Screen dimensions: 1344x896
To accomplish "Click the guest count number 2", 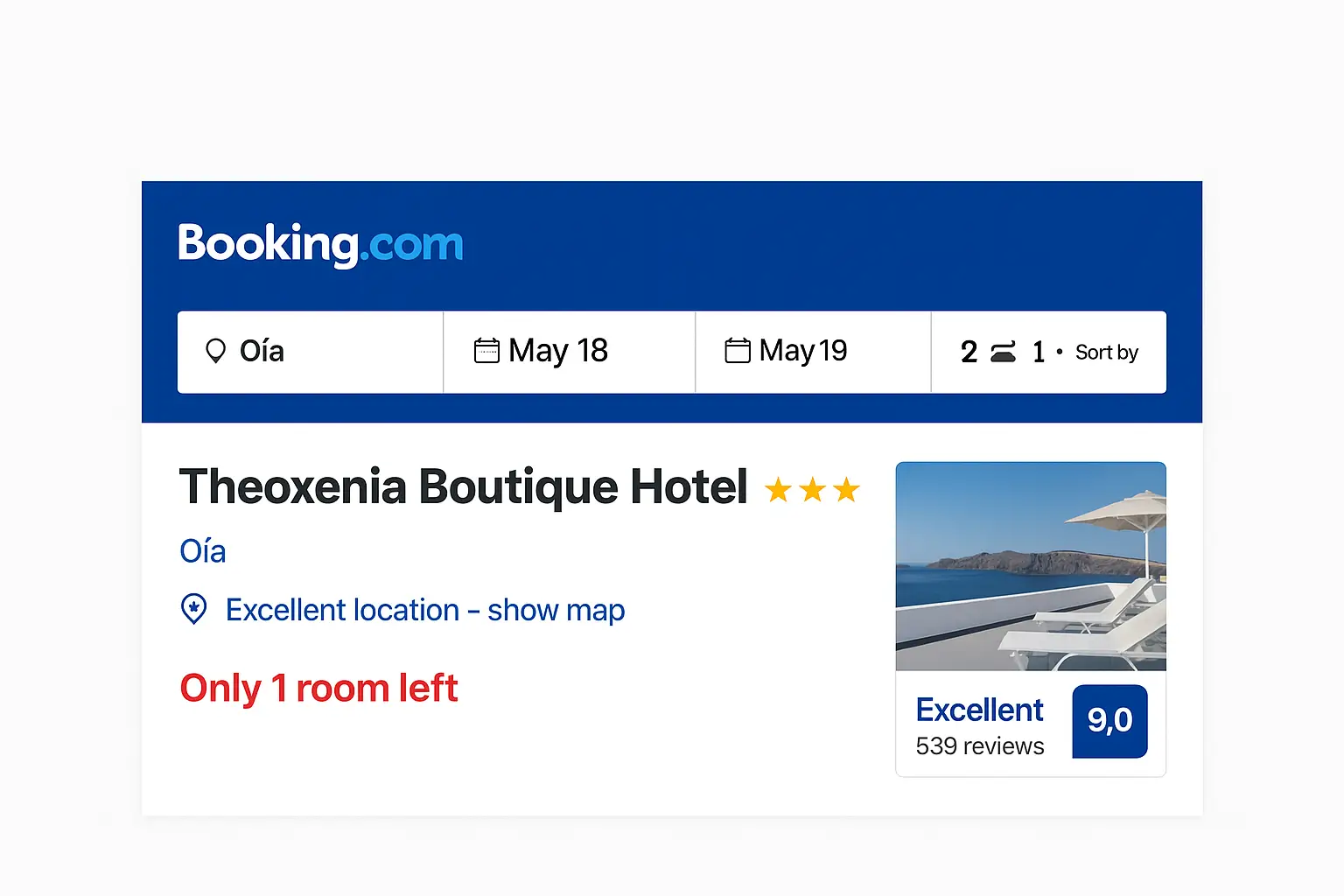I will coord(969,352).
